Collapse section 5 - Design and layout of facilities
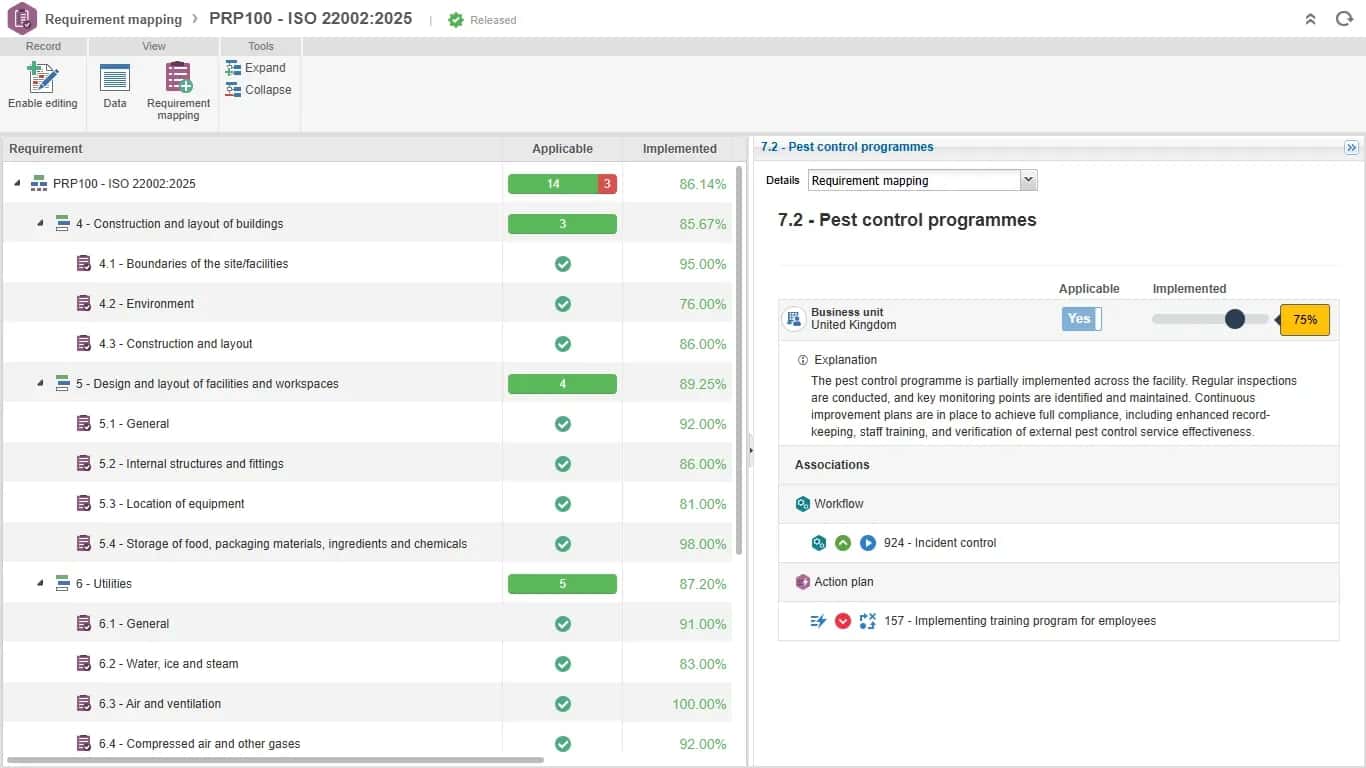 [x=41, y=384]
